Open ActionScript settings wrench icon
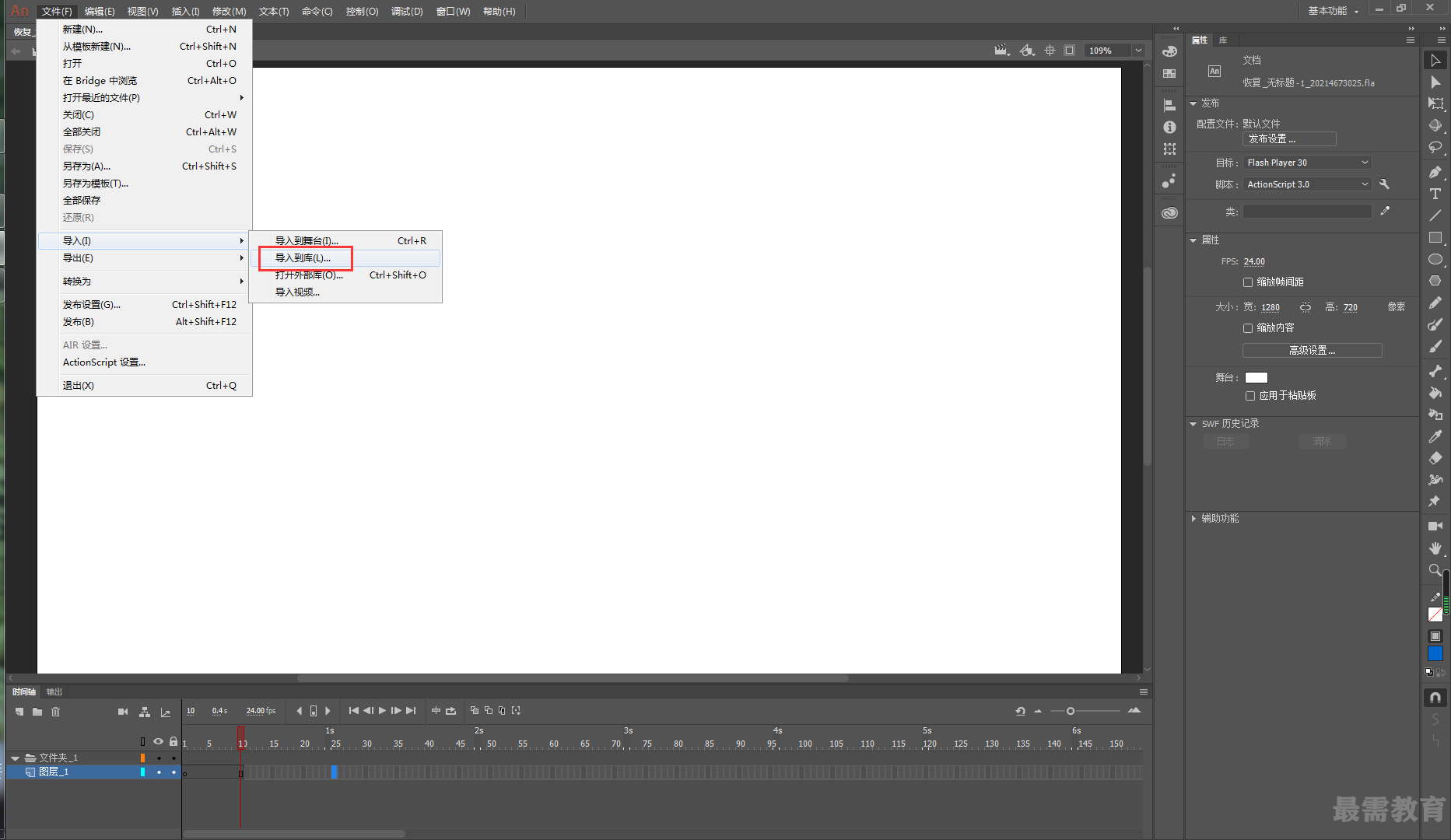The image size is (1451, 840). 1384,184
